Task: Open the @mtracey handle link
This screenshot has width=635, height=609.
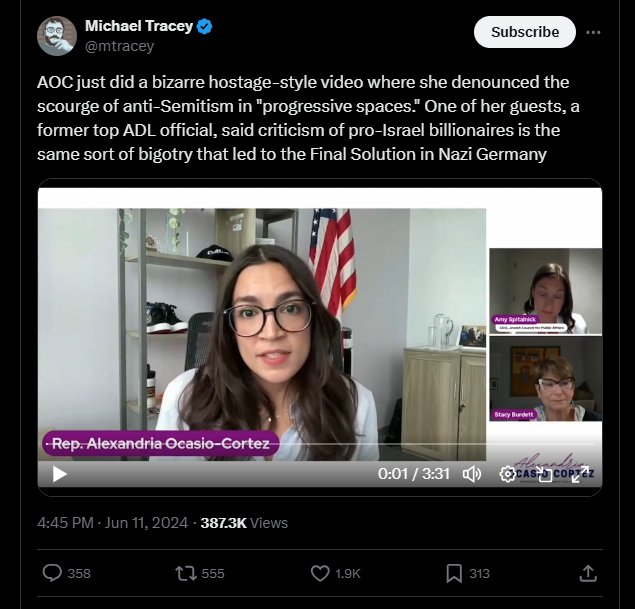Action: 119,46
